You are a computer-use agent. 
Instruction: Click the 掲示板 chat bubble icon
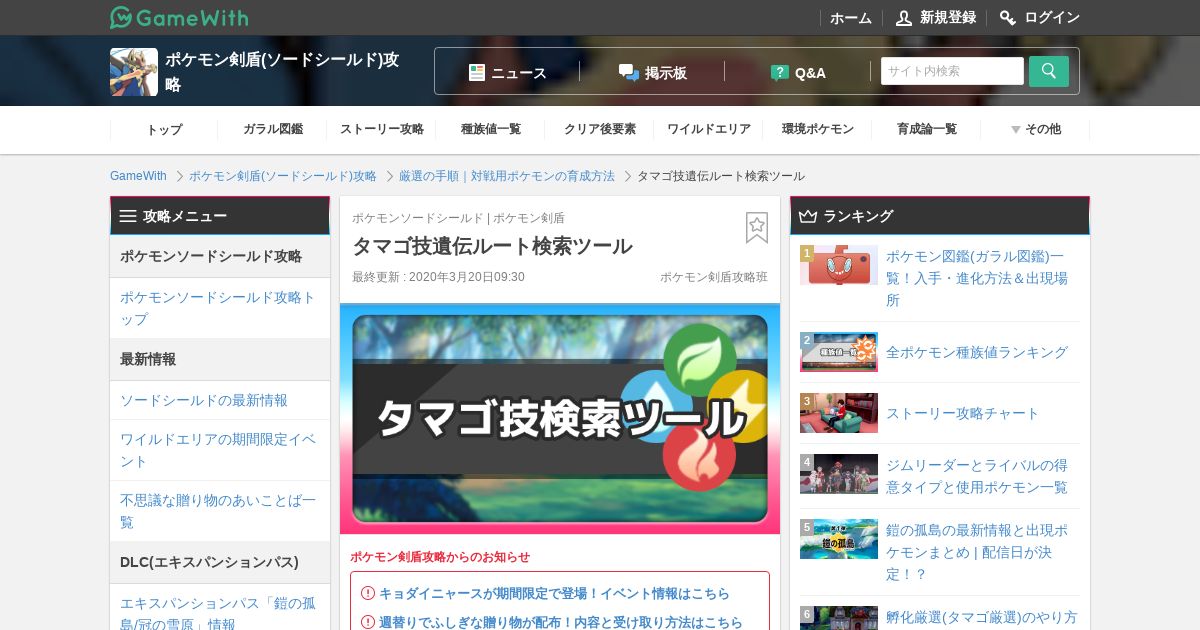628,72
